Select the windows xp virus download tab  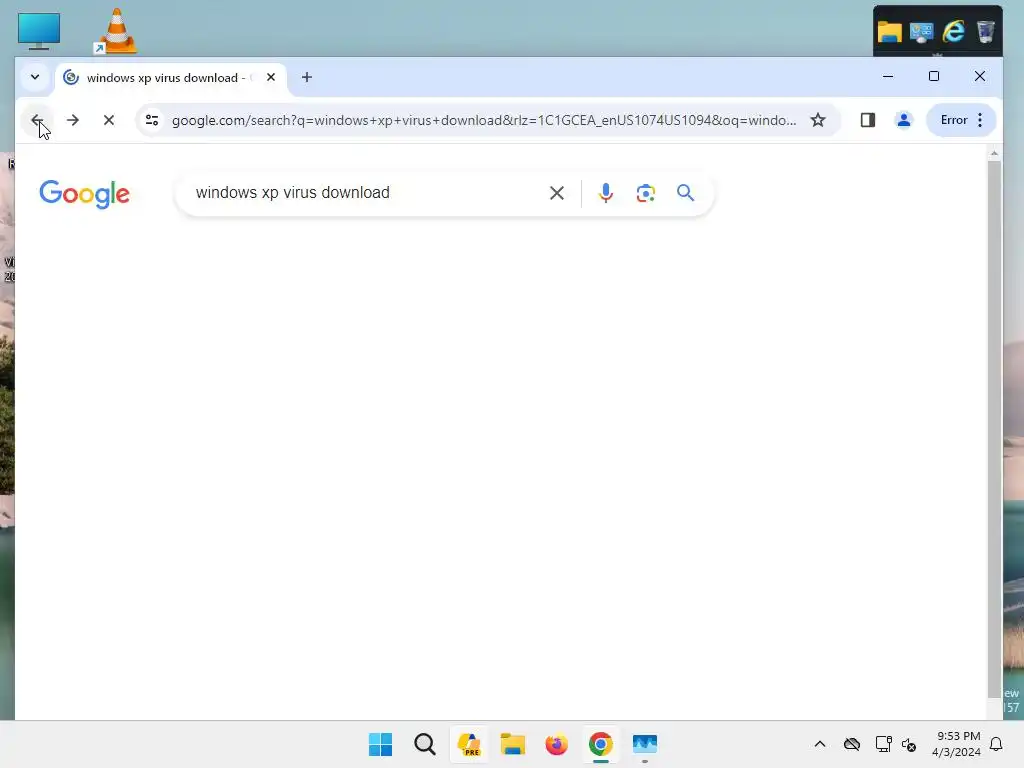tap(170, 78)
